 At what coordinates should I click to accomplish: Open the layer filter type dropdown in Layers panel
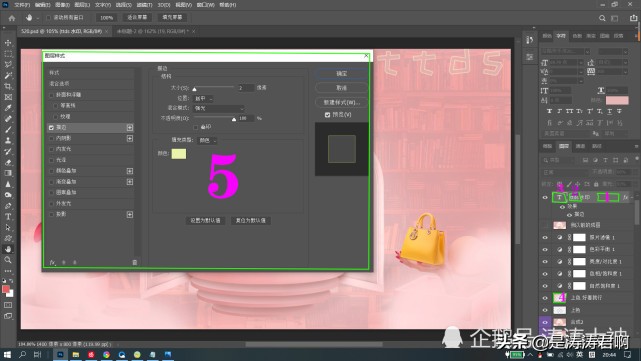[559, 160]
